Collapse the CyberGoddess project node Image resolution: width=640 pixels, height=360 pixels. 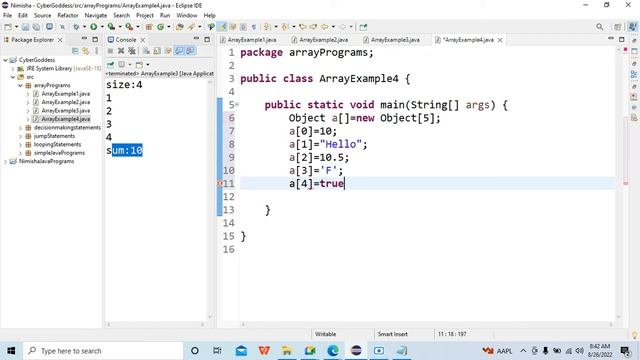(x=5, y=60)
